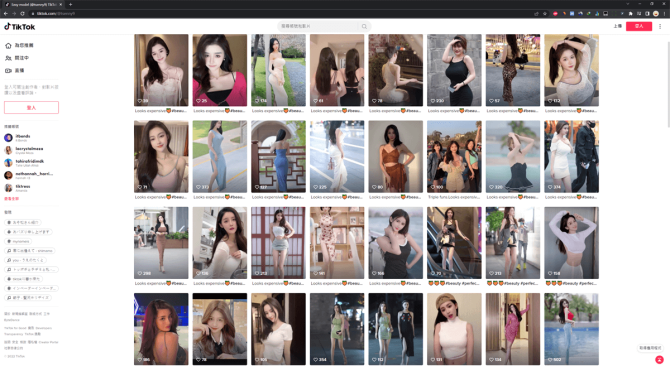Click the TikTok logo in header
670x366 pixels.
pos(20,26)
